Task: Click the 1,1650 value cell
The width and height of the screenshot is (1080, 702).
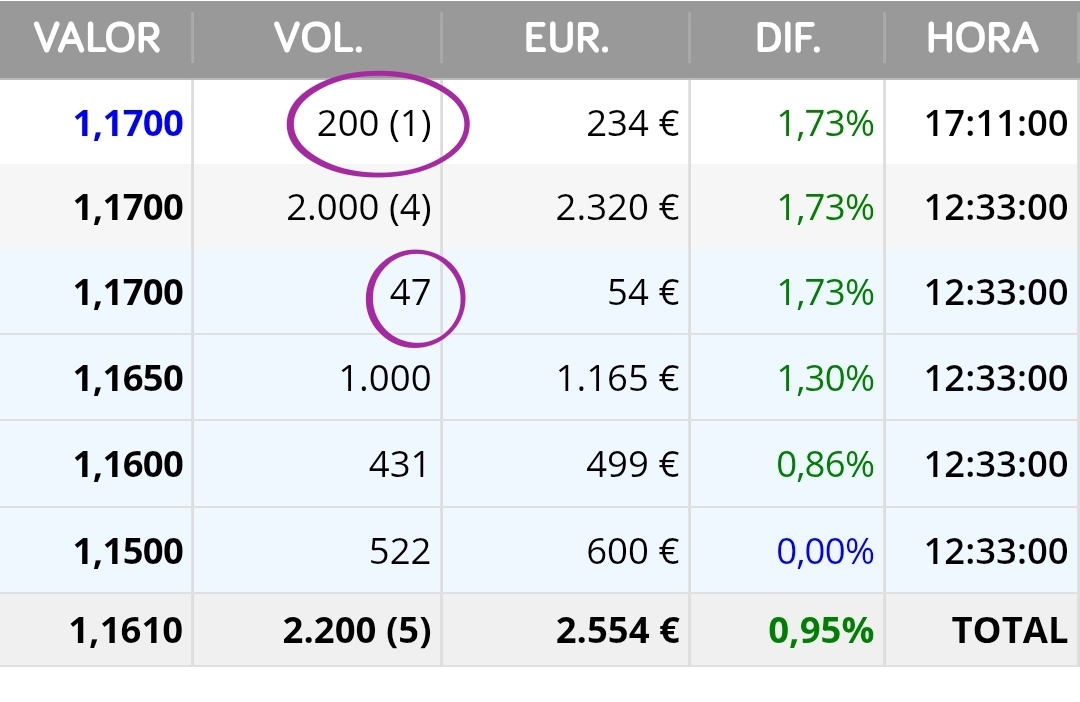Action: click(x=128, y=379)
